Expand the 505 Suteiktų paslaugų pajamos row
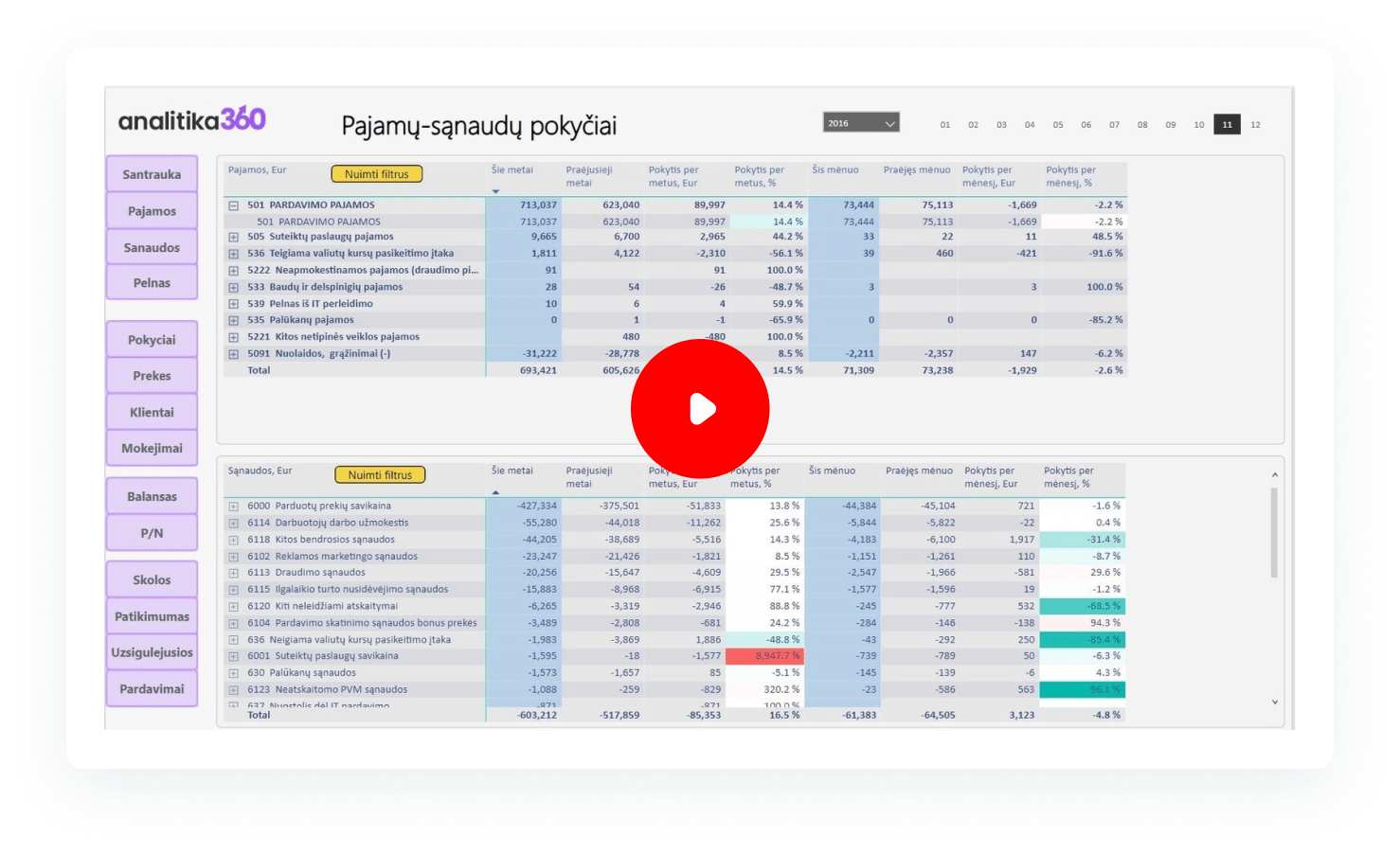 point(233,237)
